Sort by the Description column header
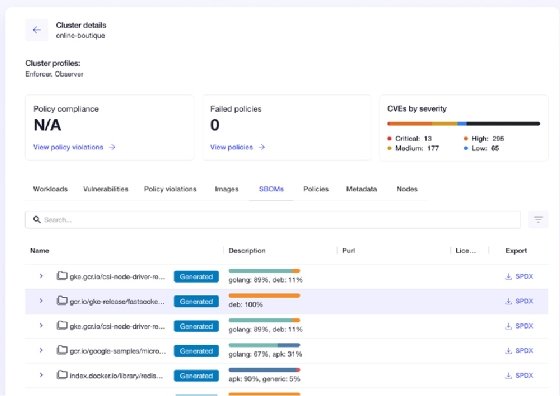 (247, 251)
